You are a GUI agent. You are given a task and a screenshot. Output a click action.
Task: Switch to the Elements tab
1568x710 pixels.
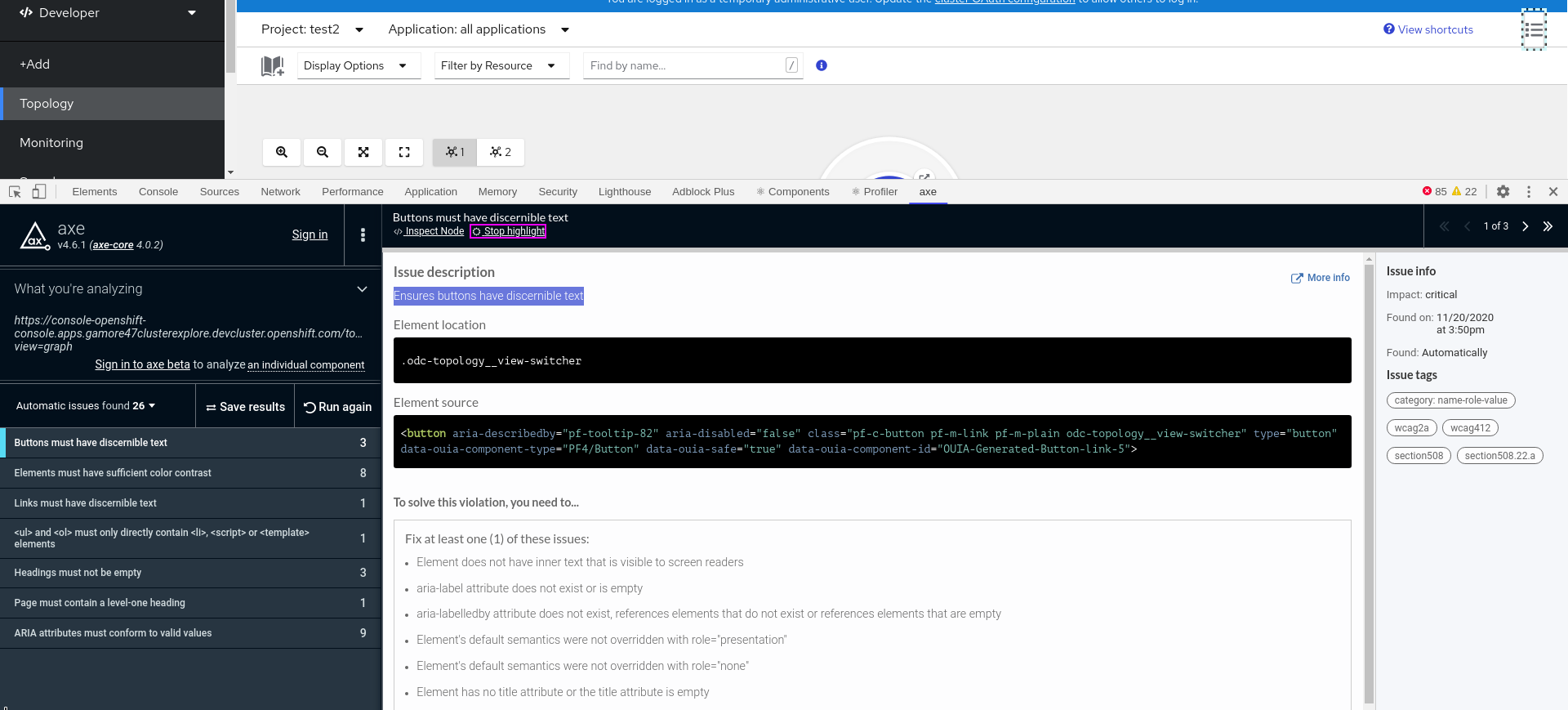(x=95, y=192)
